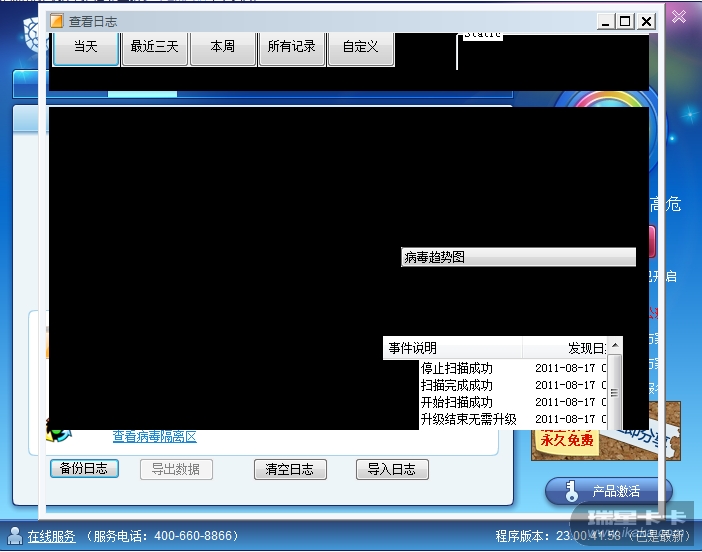Click the 备份日志 button
Screen dimensions: 702x552
84,469
